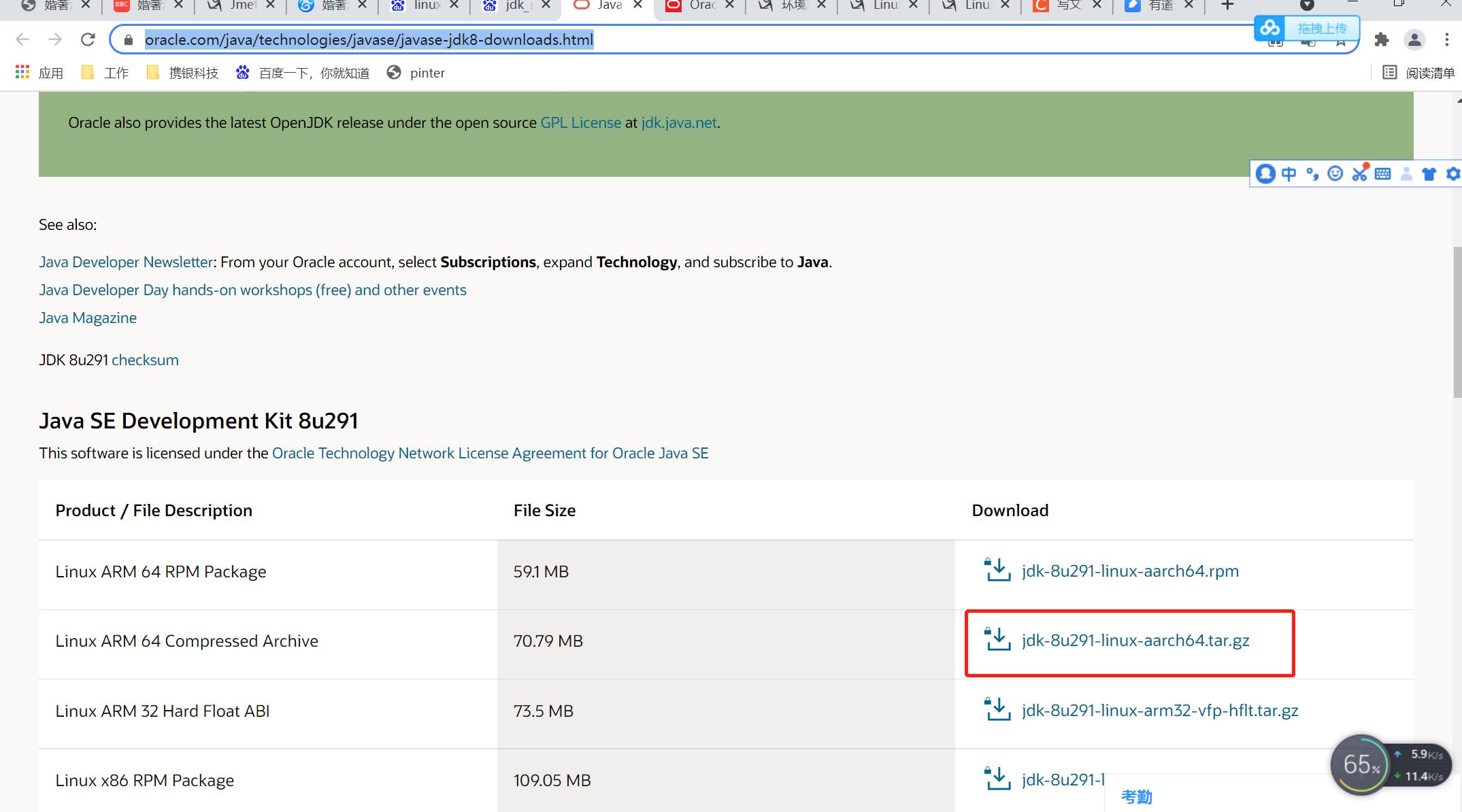
Task: Switch to the linux Baidu tab
Action: coord(425,5)
